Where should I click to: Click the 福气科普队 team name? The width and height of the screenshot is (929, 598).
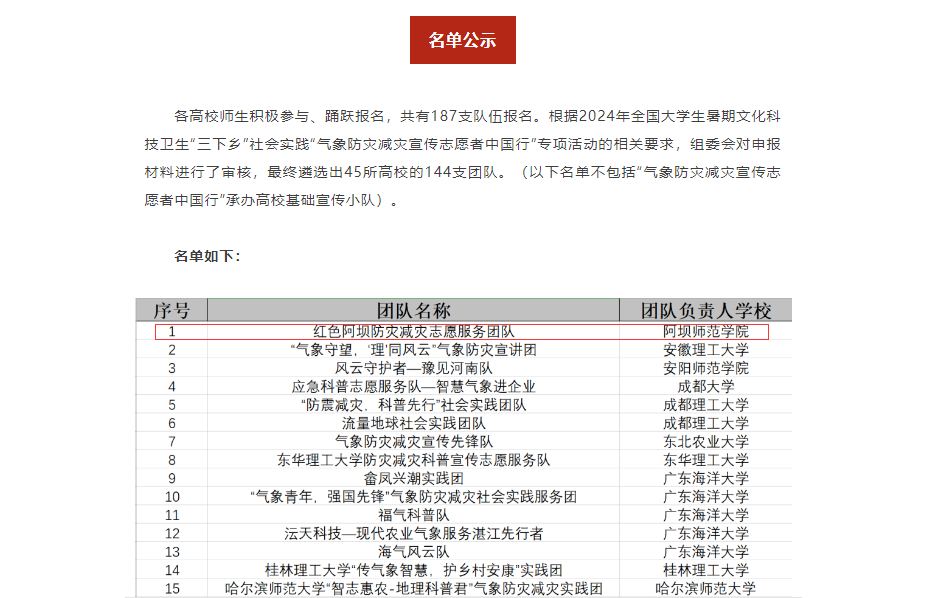click(413, 515)
